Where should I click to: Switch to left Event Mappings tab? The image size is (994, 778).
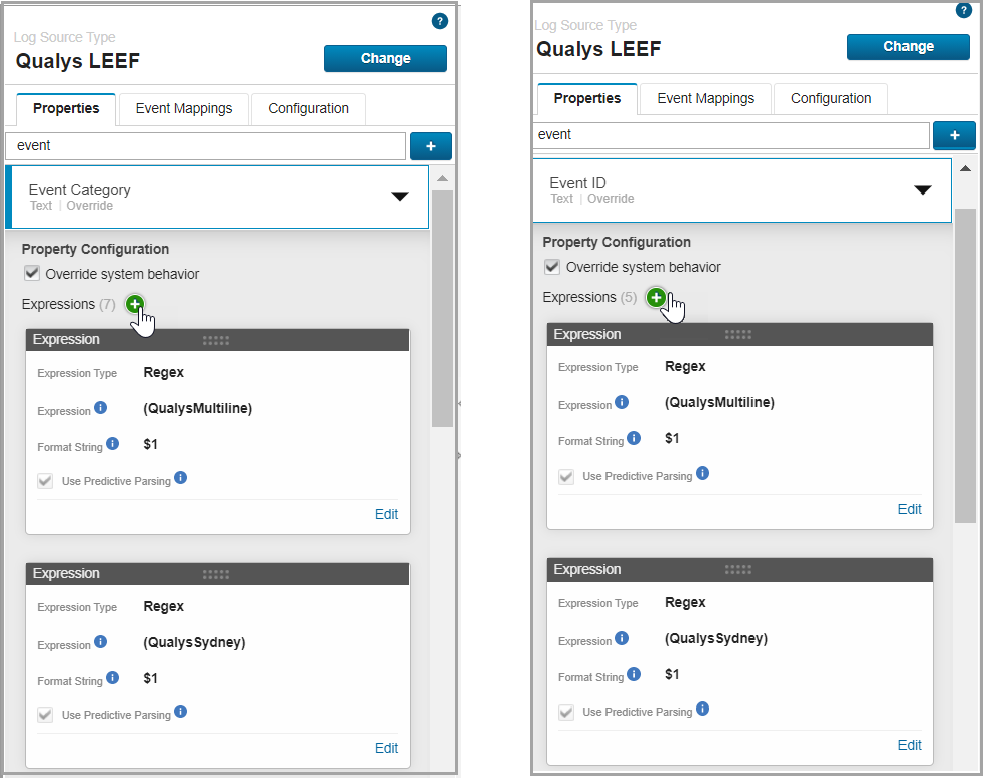click(184, 108)
